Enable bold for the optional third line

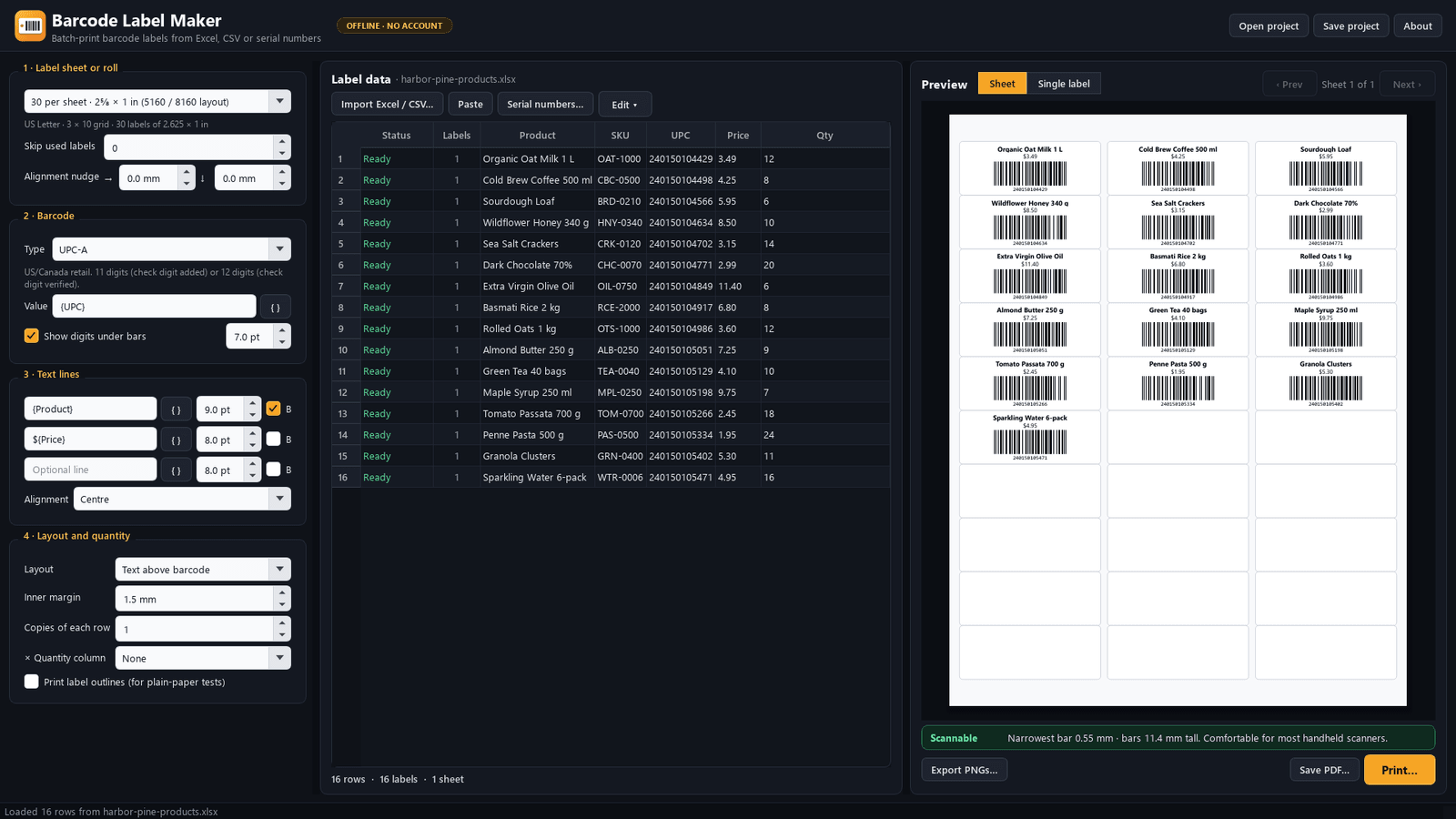point(273,470)
